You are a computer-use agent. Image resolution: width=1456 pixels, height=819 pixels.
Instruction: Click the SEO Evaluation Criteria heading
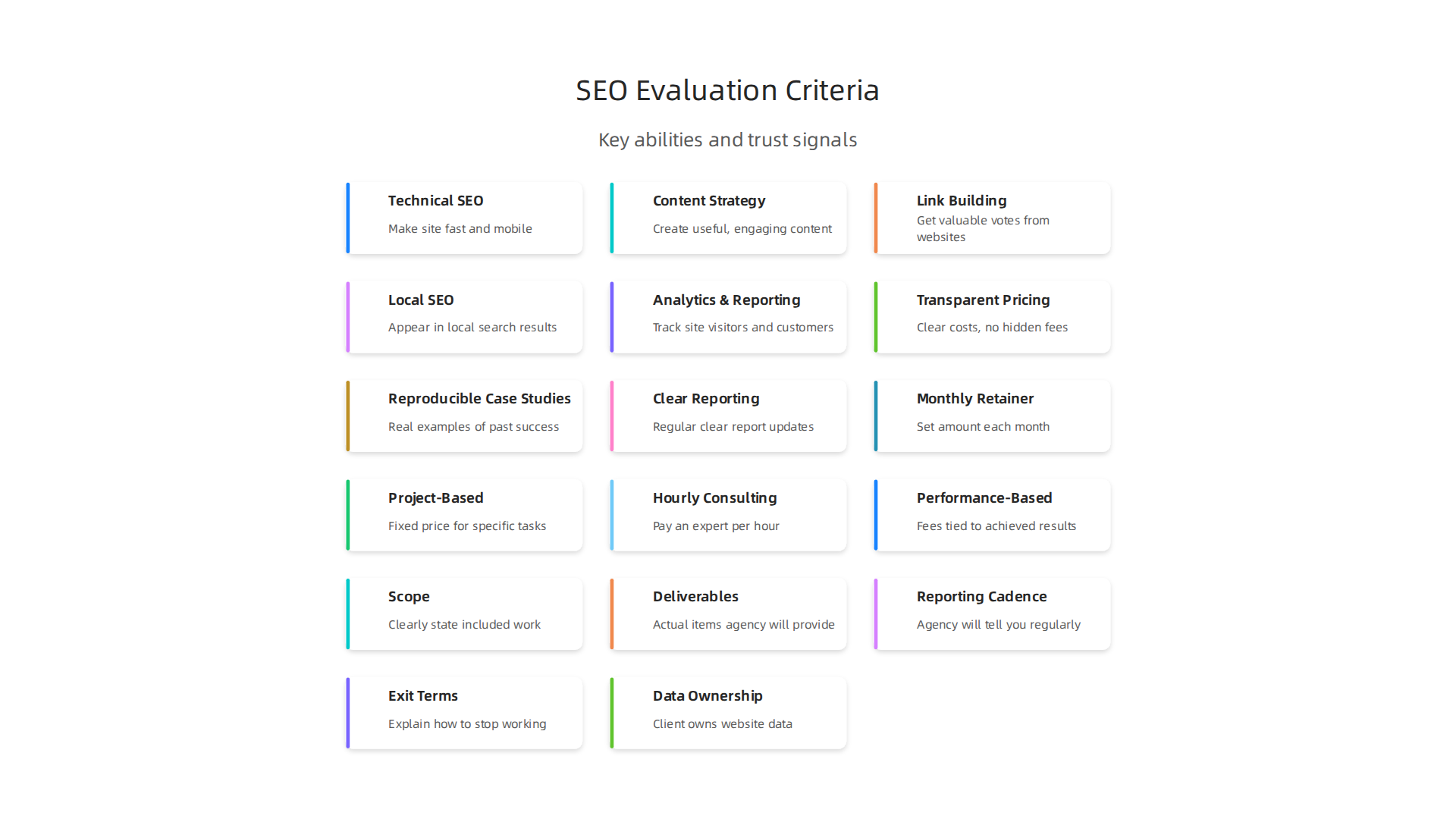727,90
